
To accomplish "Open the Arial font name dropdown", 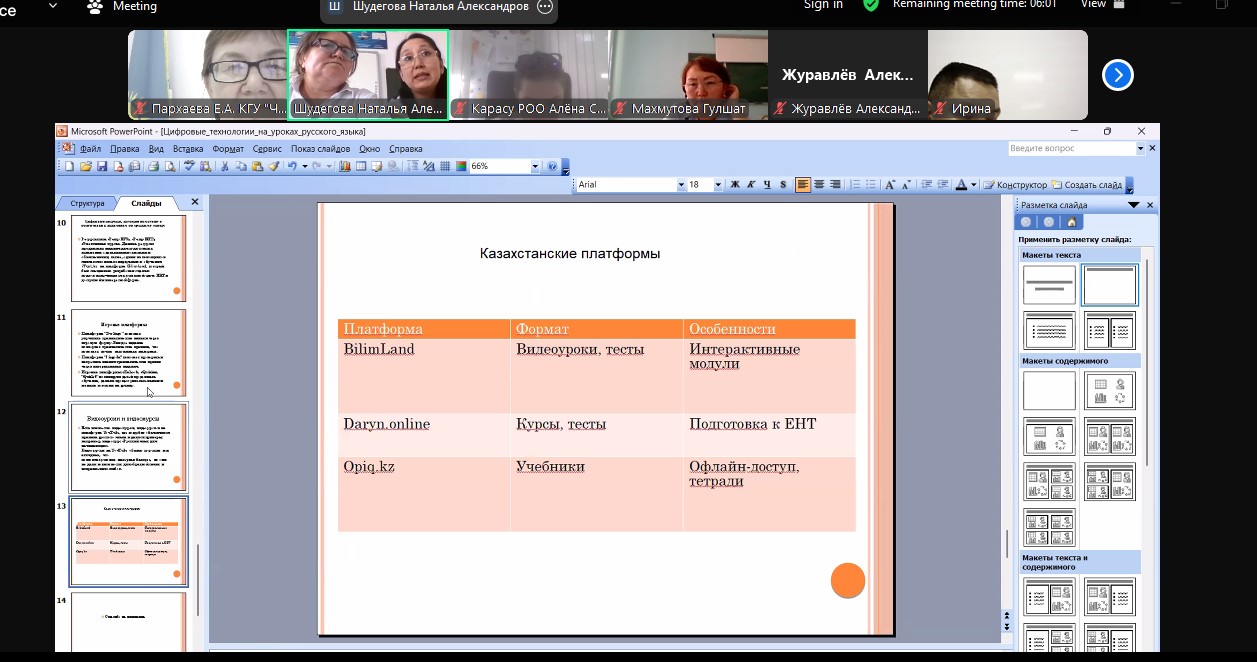I will pos(681,185).
